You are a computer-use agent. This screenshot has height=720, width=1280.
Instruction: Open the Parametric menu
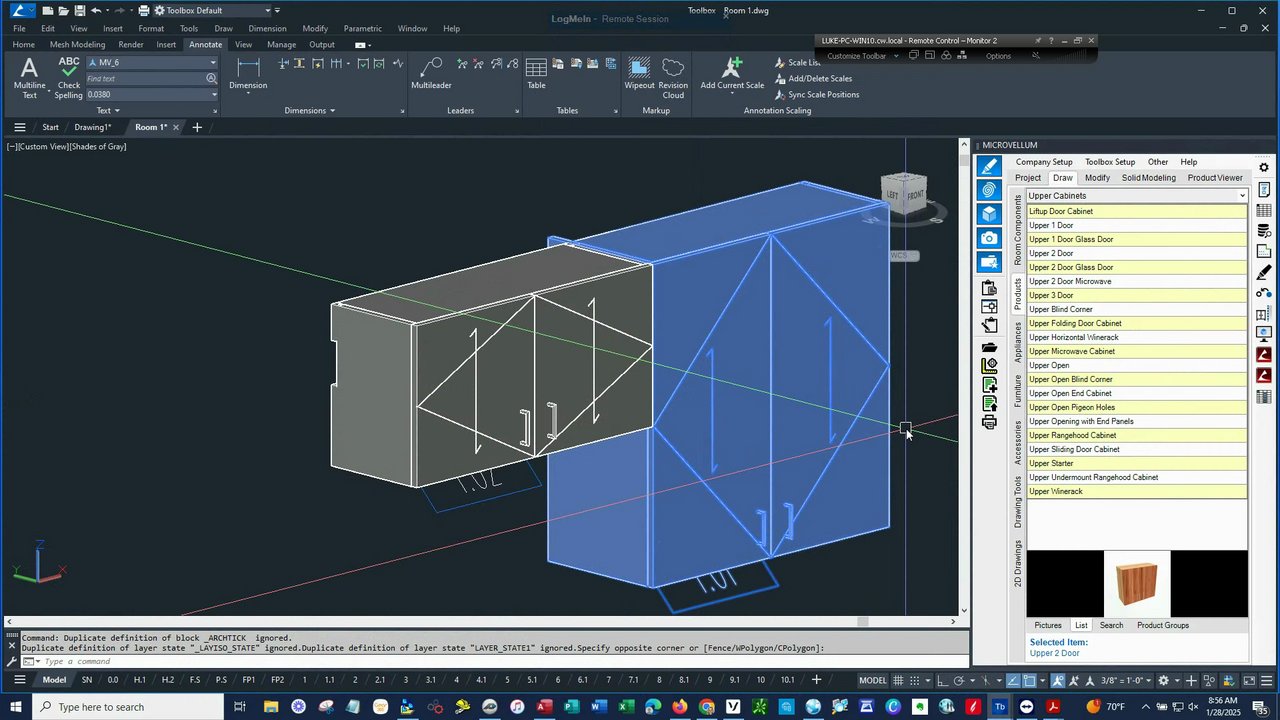coord(362,28)
